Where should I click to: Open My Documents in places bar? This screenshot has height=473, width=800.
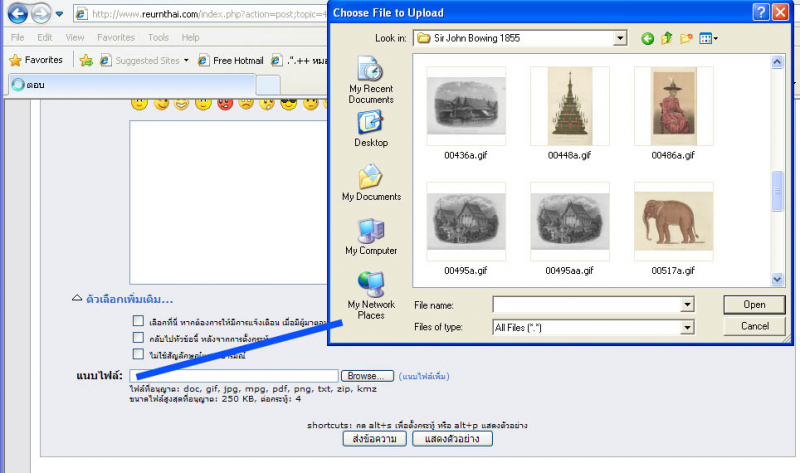coord(371,183)
